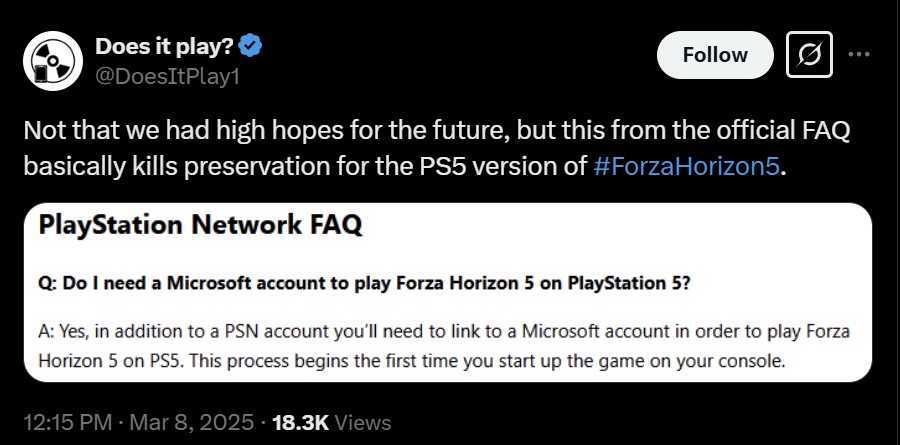Viewport: 900px width, 445px height.
Task: Open the PlayStation Network FAQ image heading
Action: pos(200,225)
